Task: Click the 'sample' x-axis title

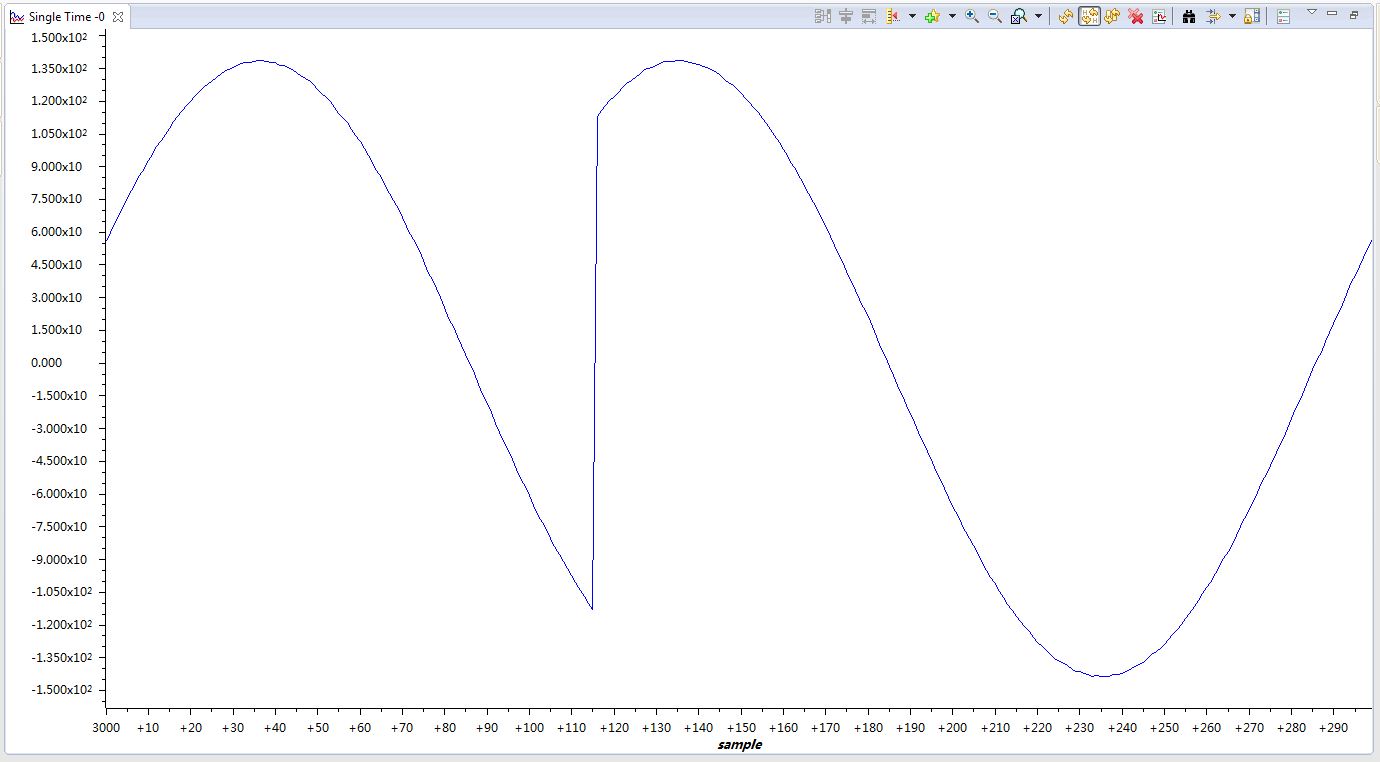Action: click(x=739, y=744)
